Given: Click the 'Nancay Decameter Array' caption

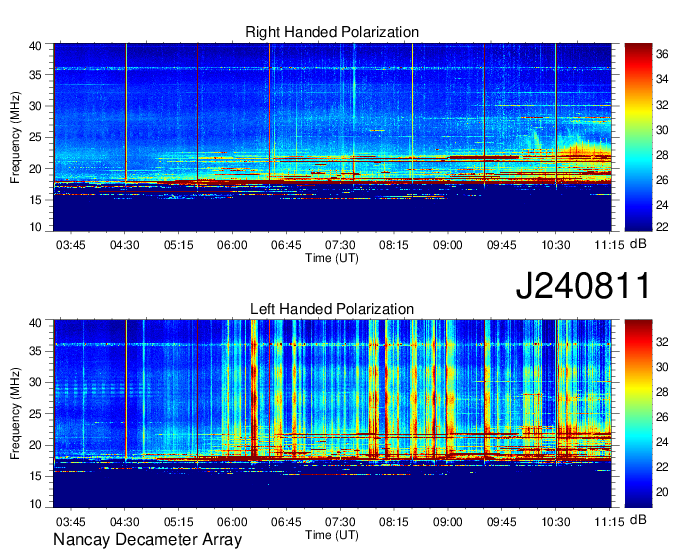Looking at the screenshot, I should pos(147,540).
